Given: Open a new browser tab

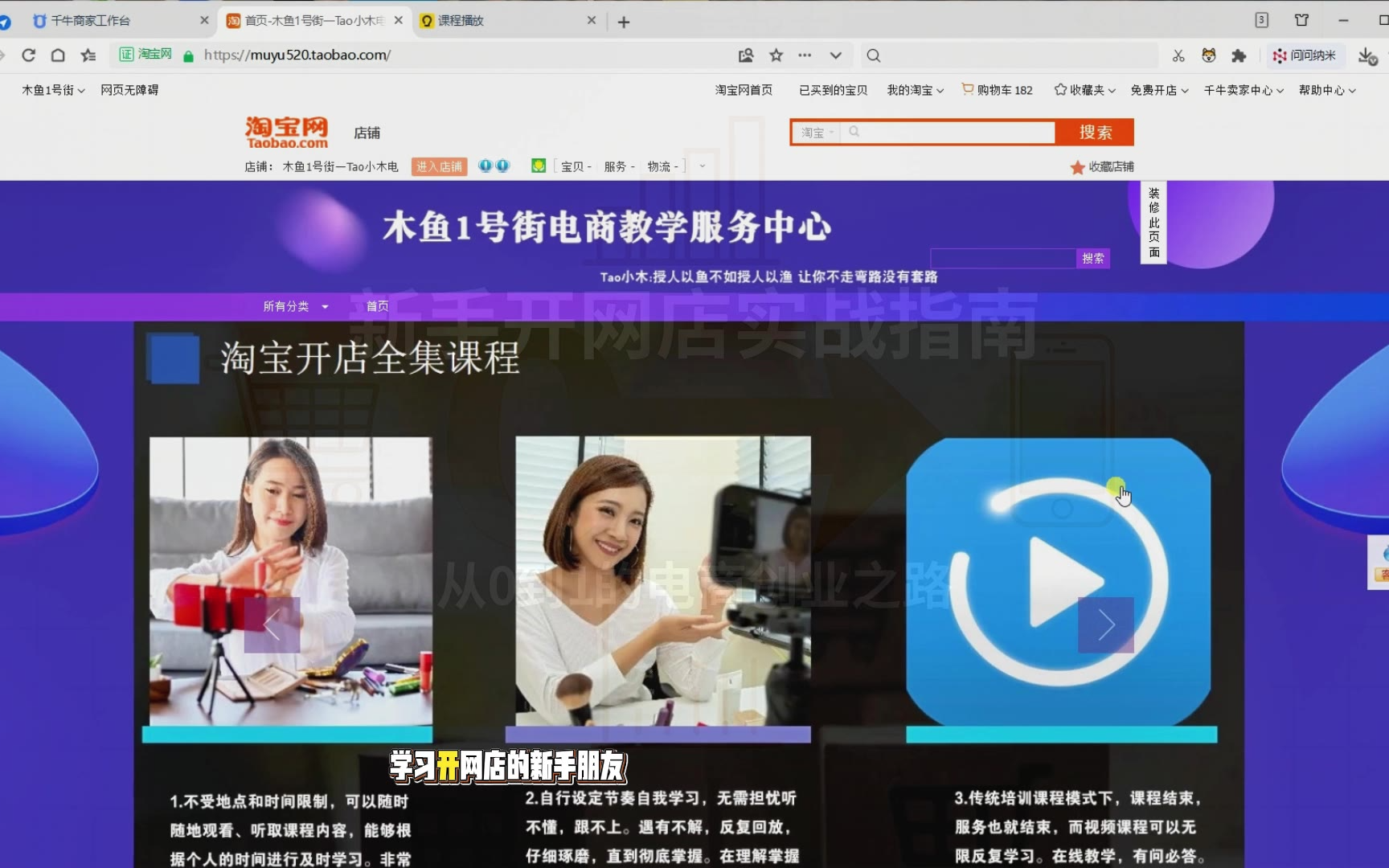Looking at the screenshot, I should (x=624, y=22).
